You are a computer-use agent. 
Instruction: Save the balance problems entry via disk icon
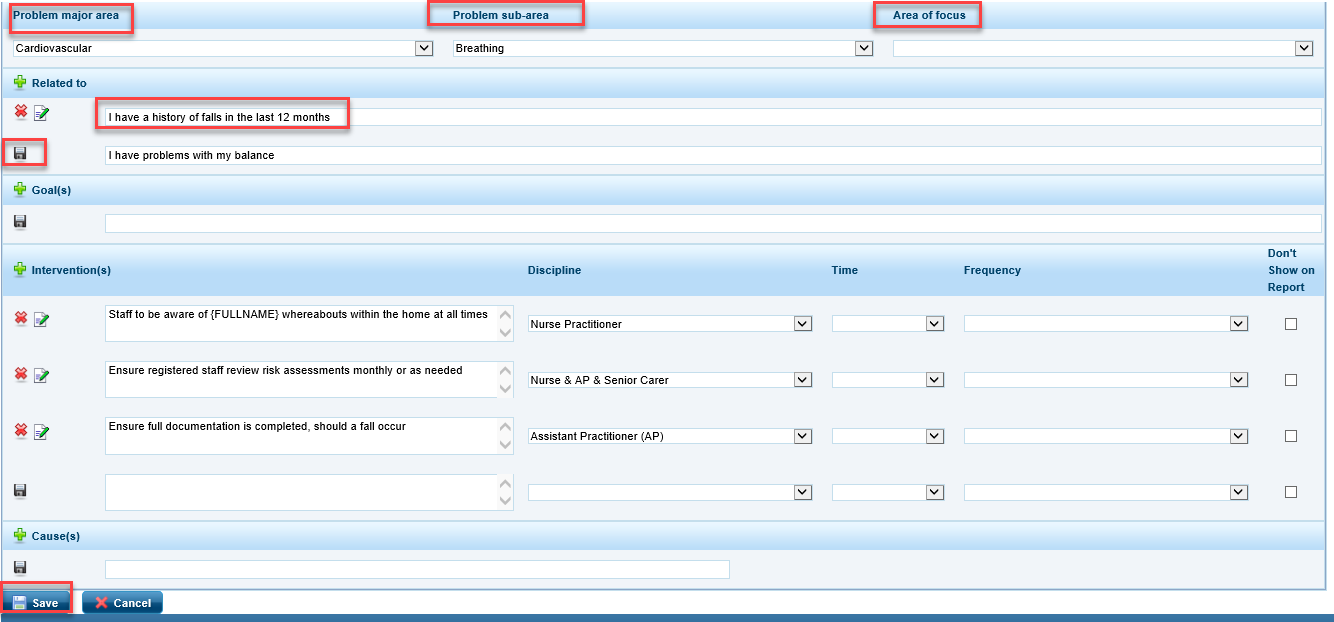pos(20,154)
